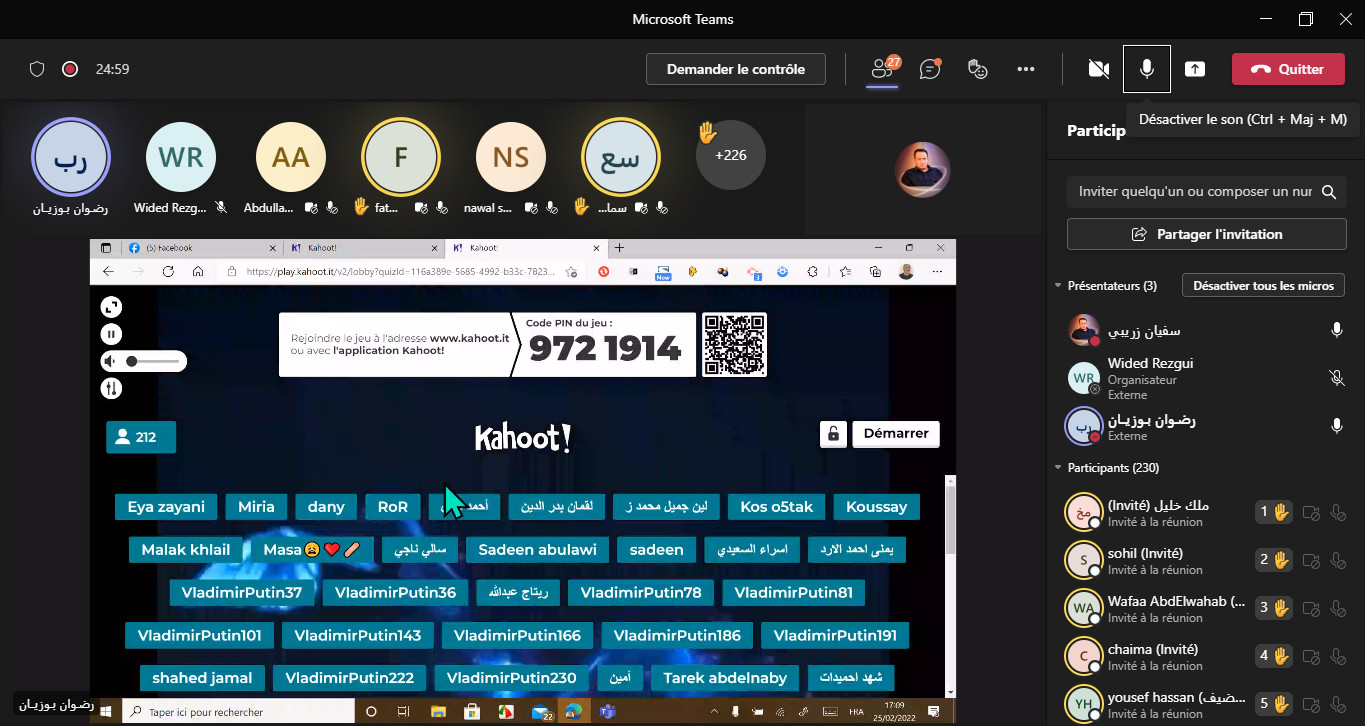Open the Kahoot game settings sliders icon
The width and height of the screenshot is (1365, 726).
pyautogui.click(x=111, y=388)
